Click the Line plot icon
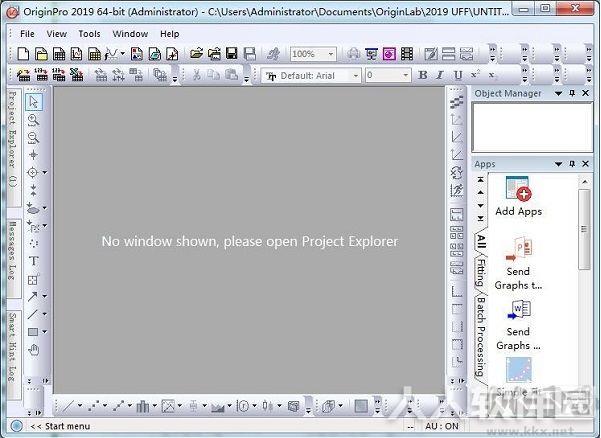This screenshot has width=601, height=438. 68,406
